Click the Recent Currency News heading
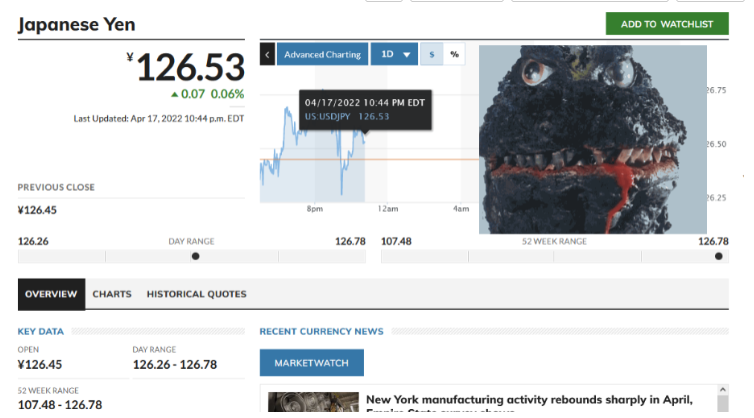This screenshot has height=418, width=754. (x=321, y=331)
